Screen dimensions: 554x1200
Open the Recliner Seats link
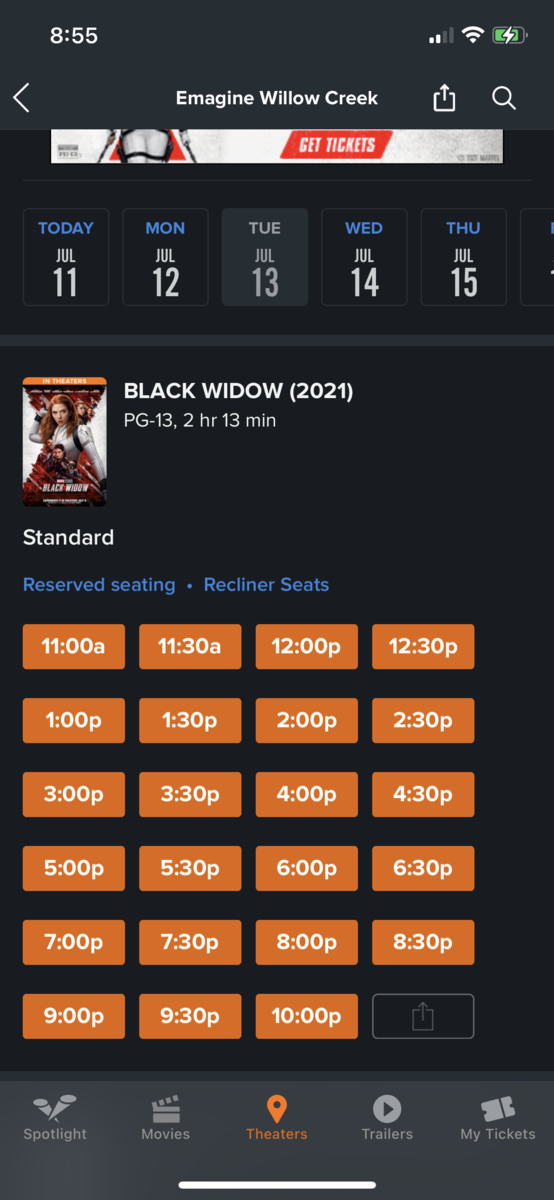266,585
